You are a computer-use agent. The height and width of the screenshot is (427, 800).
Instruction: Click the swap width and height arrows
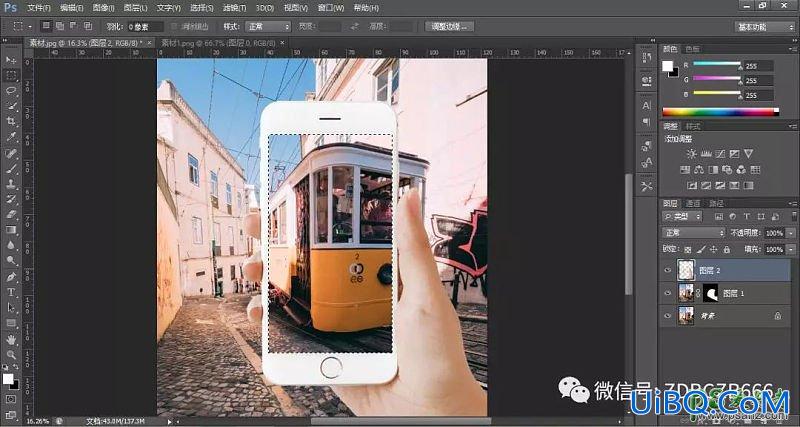coord(356,27)
